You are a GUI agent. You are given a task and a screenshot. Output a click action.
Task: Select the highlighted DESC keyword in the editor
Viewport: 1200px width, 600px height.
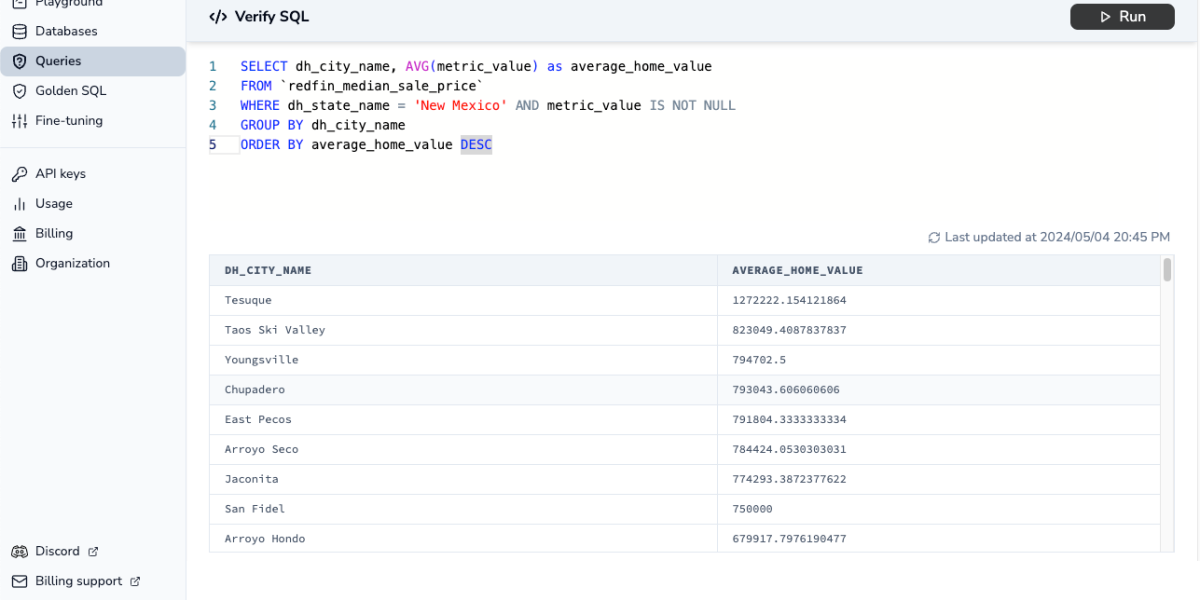click(x=476, y=144)
